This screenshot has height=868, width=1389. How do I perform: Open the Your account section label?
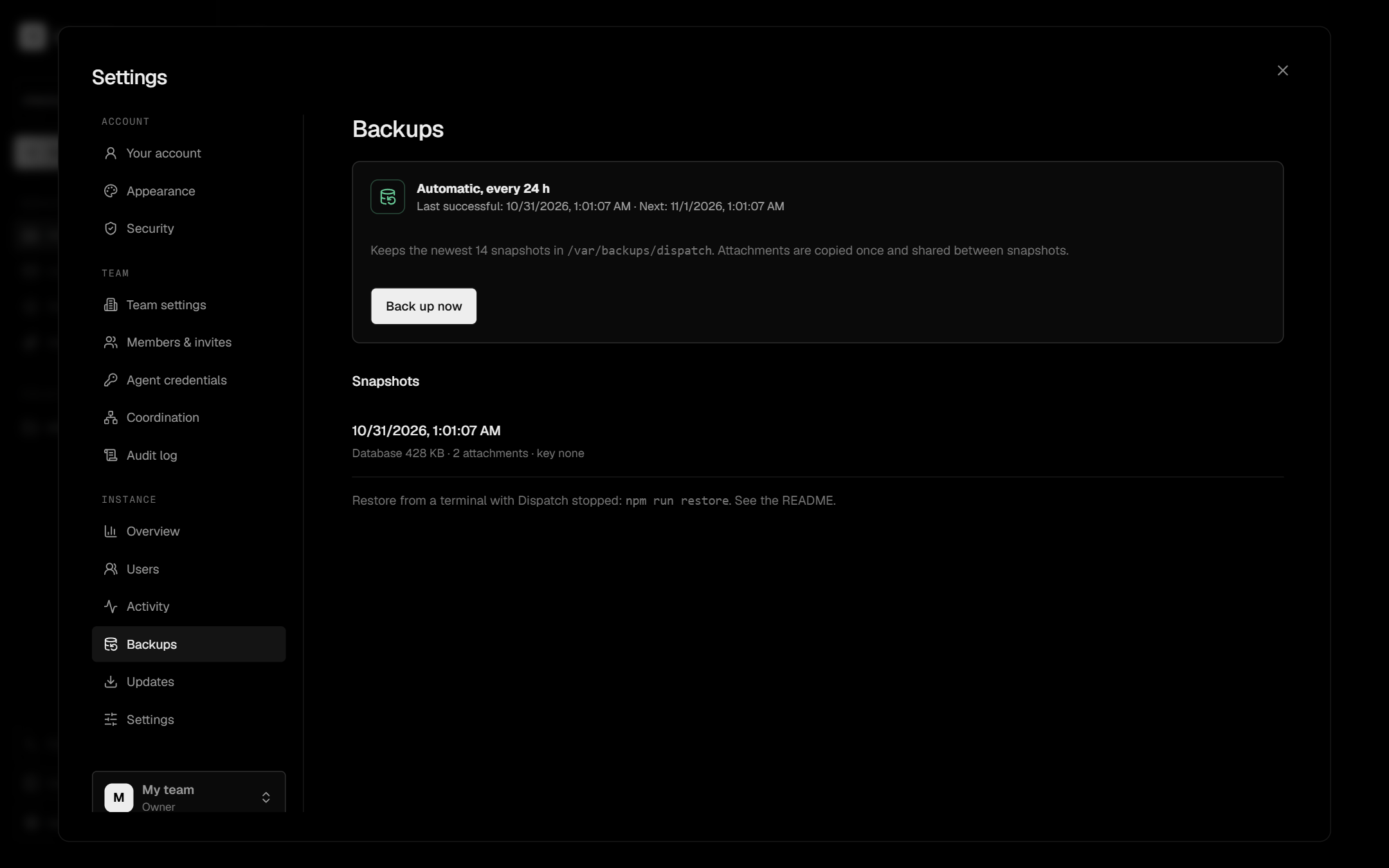[163, 153]
